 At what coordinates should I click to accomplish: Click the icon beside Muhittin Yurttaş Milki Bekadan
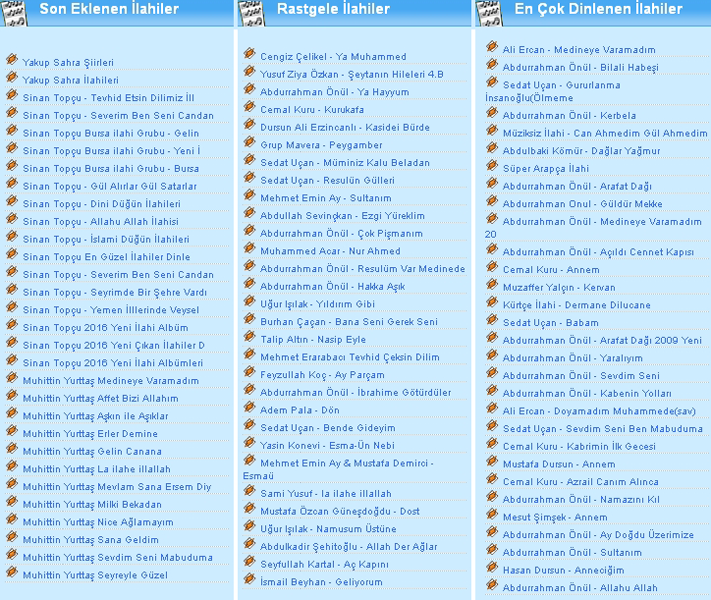click(x=12, y=501)
